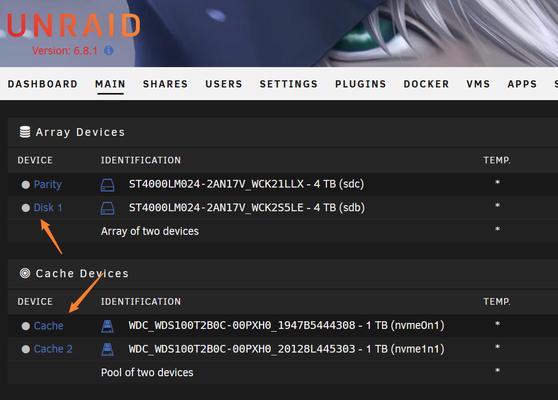Click the IDENTIFICATION header in the Array Devices table

(x=141, y=160)
